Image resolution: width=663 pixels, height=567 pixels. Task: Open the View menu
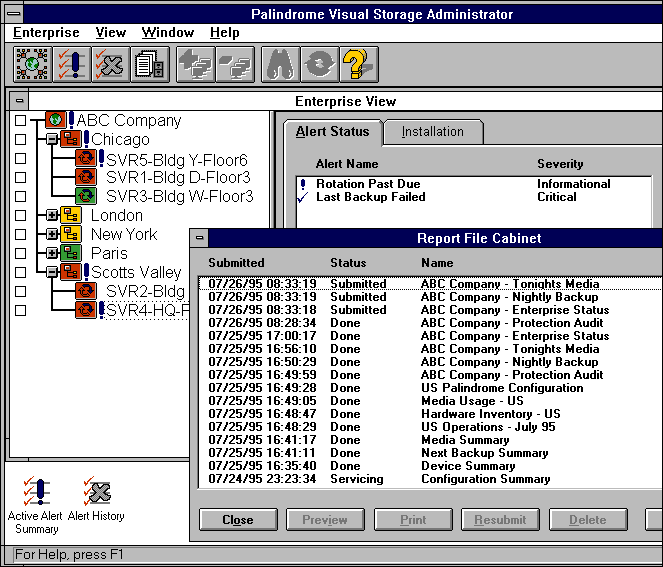pos(111,33)
